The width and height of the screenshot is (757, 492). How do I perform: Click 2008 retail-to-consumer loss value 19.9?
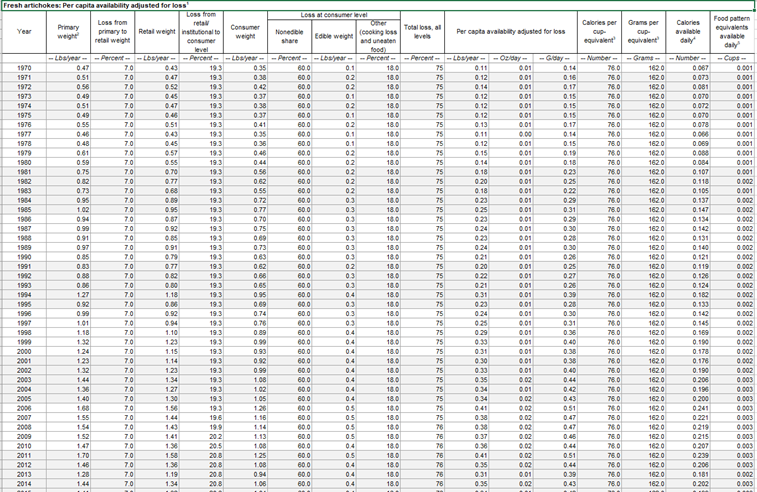[201, 427]
